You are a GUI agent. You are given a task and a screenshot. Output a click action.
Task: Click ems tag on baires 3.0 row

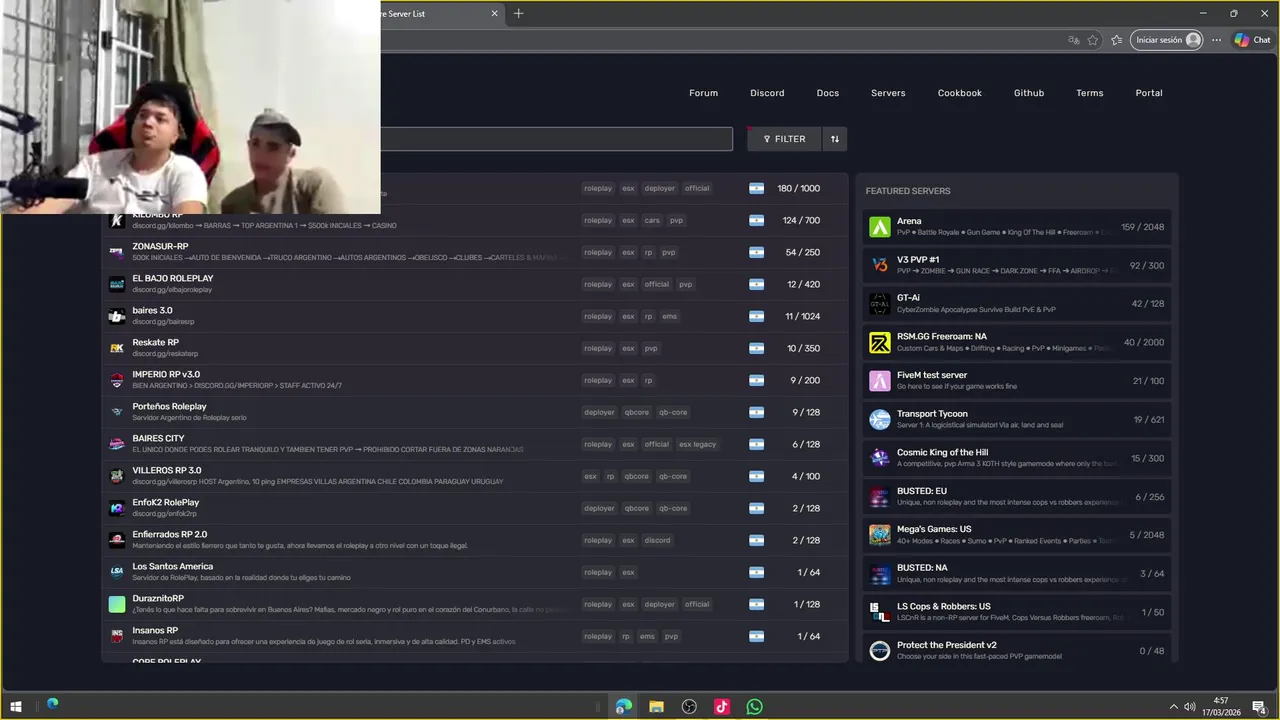[669, 316]
